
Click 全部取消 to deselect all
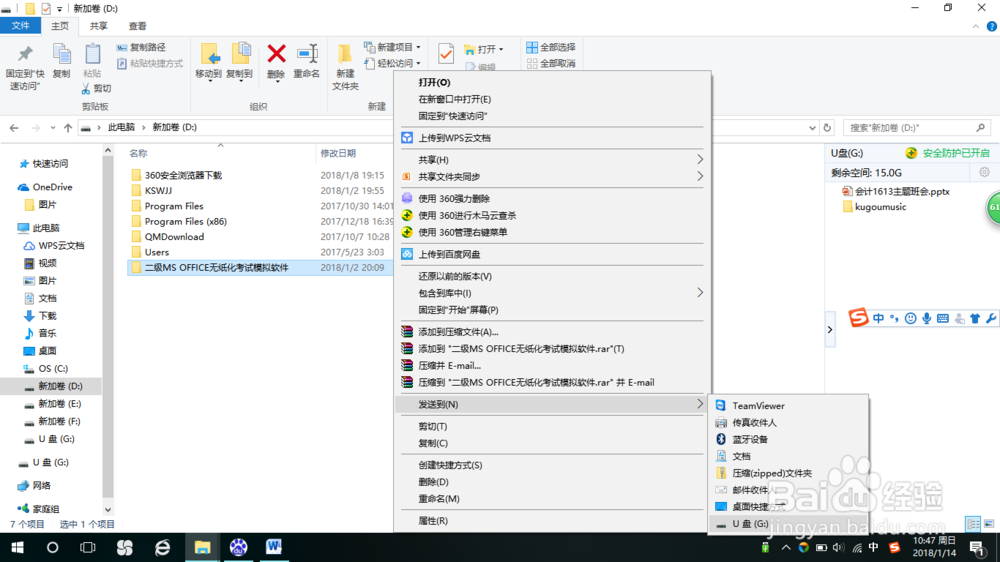(x=551, y=63)
